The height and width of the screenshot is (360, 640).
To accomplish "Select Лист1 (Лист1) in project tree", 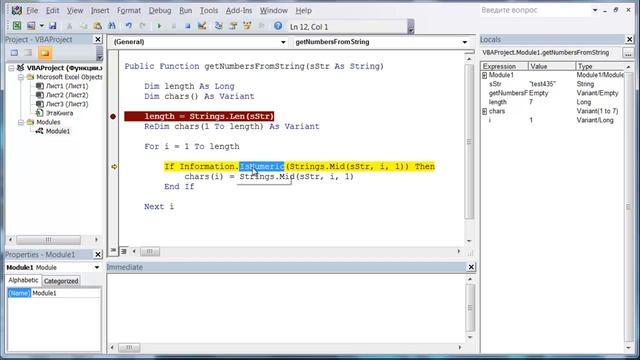I will coord(67,86).
